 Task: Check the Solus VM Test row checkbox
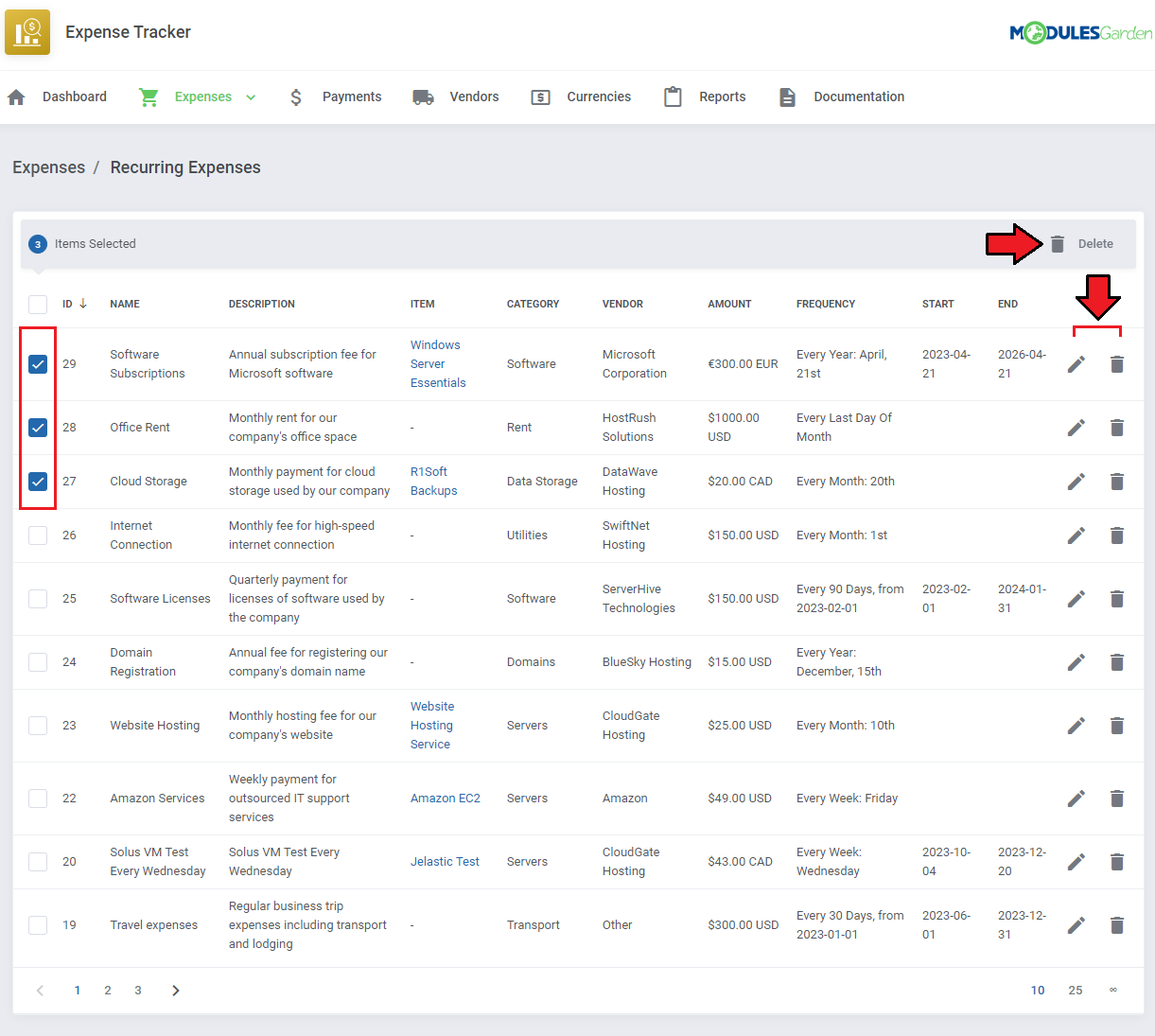(38, 862)
